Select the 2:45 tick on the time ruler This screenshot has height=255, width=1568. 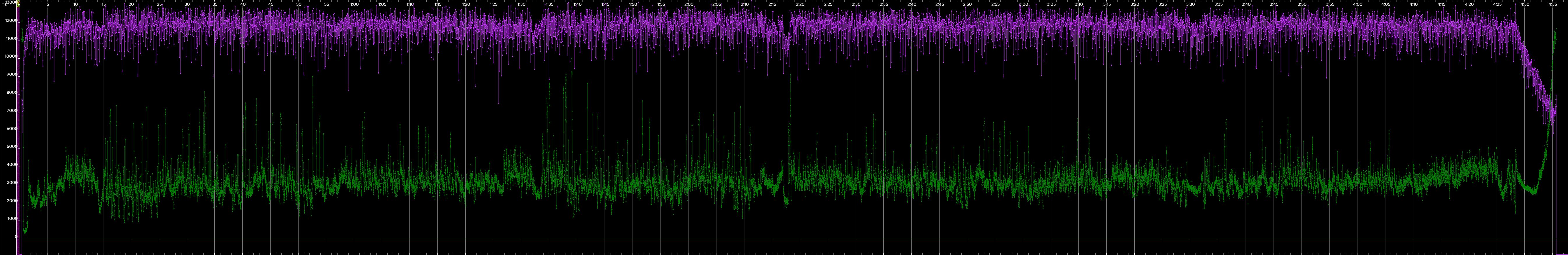940,4
